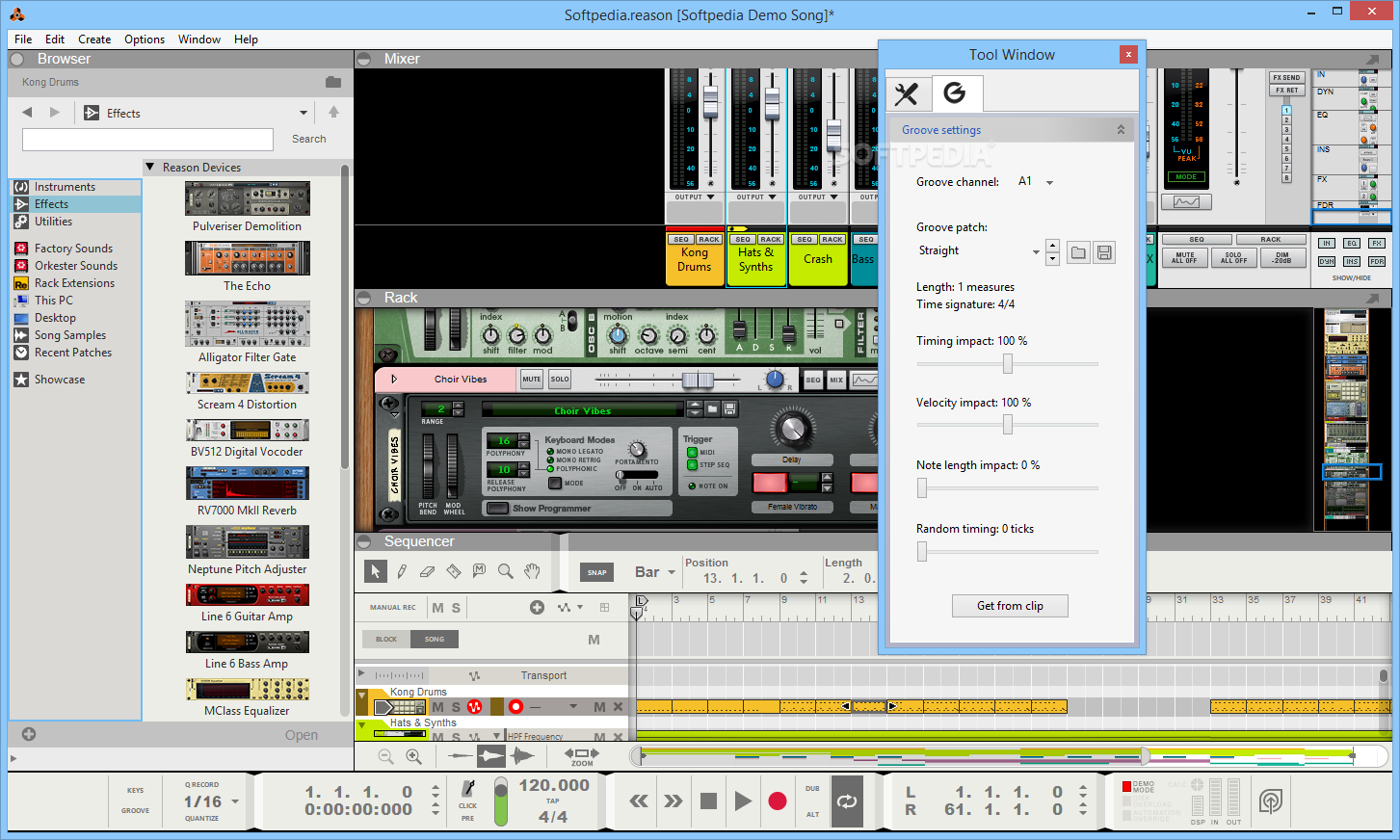The width and height of the screenshot is (1400, 840).
Task: Start playback with Play button
Action: point(743,801)
